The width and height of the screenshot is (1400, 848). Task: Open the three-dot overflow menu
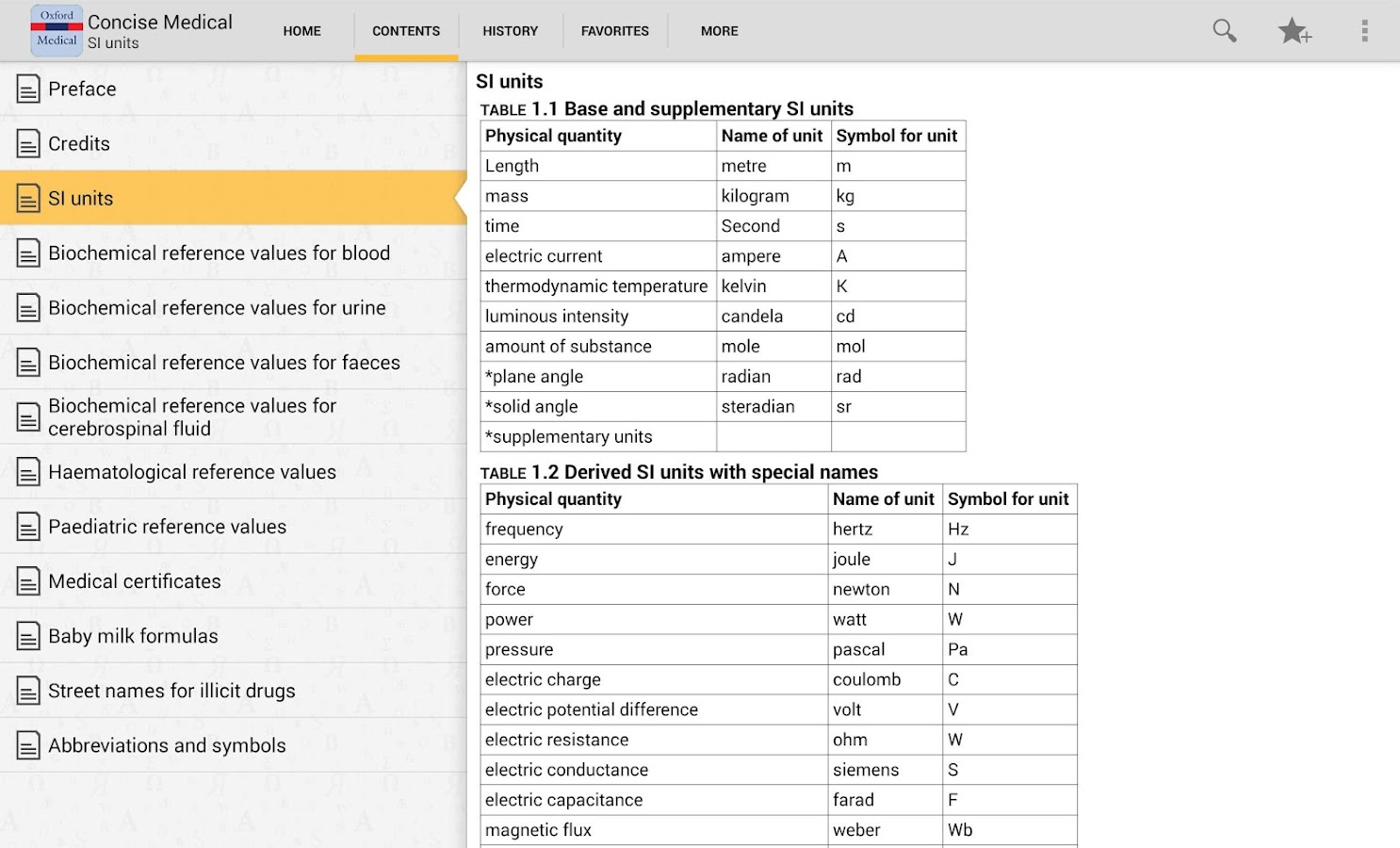point(1363,31)
